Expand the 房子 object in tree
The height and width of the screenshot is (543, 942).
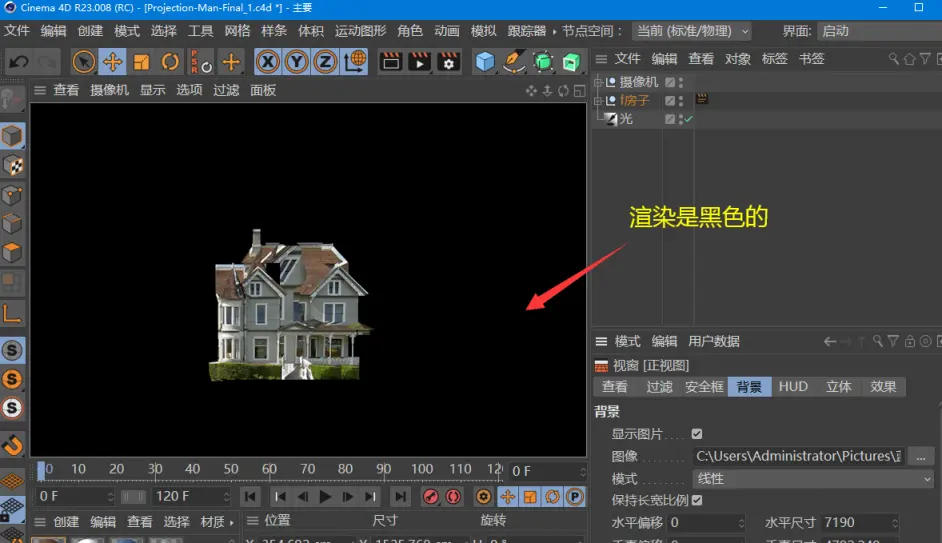(598, 101)
